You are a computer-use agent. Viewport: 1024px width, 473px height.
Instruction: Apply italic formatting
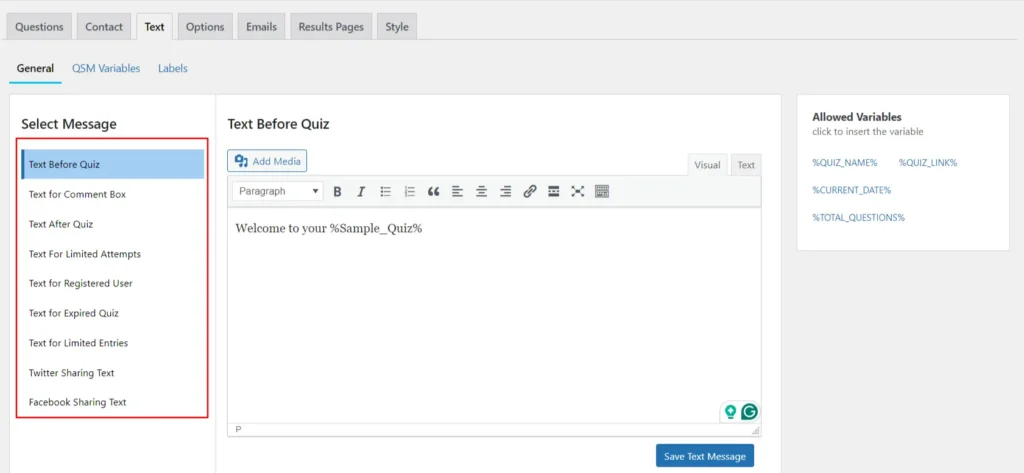361,192
